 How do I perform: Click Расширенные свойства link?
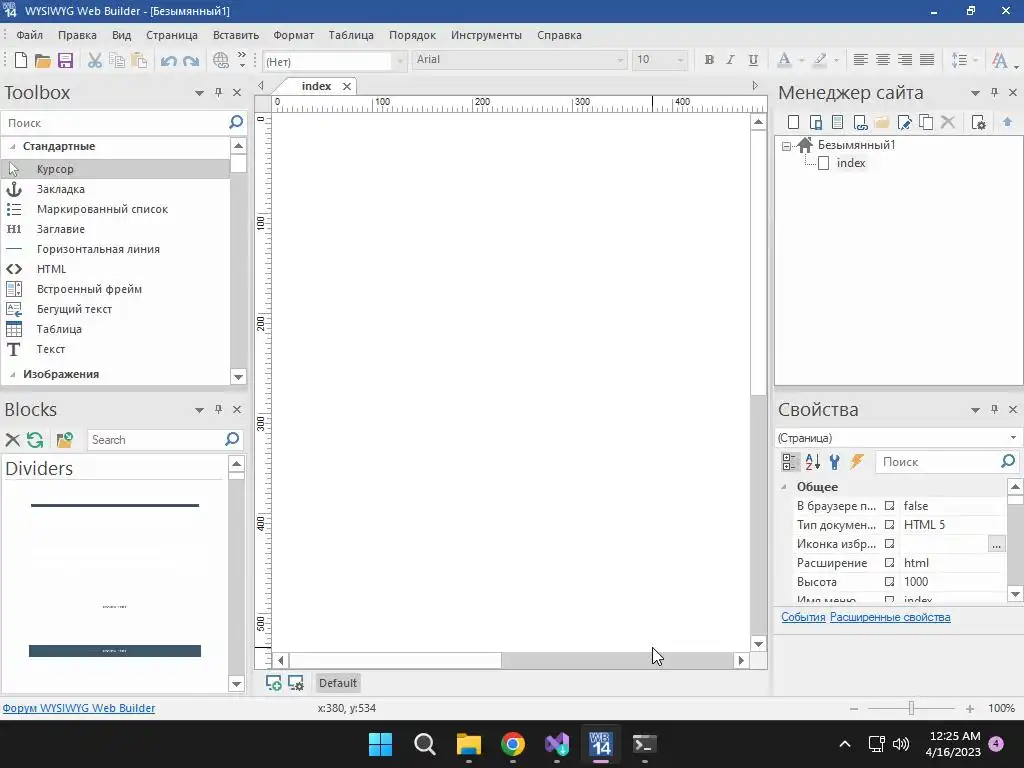point(890,617)
